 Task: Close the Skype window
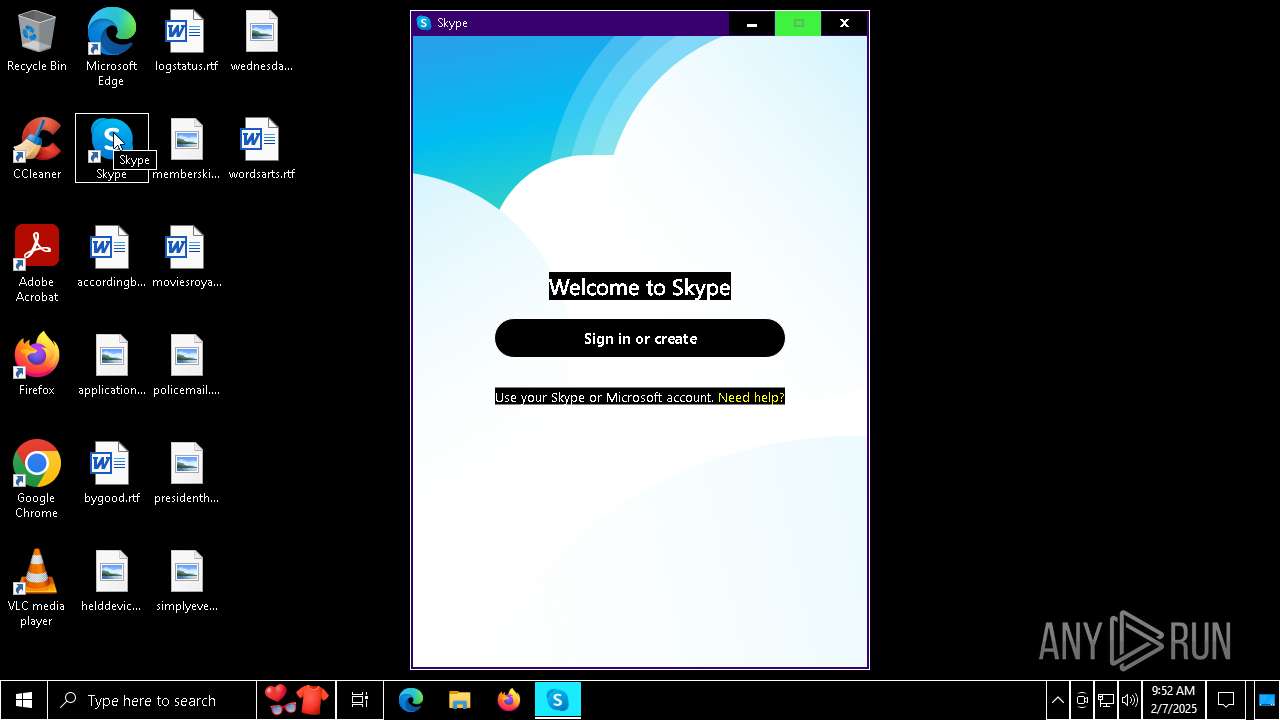[x=844, y=23]
